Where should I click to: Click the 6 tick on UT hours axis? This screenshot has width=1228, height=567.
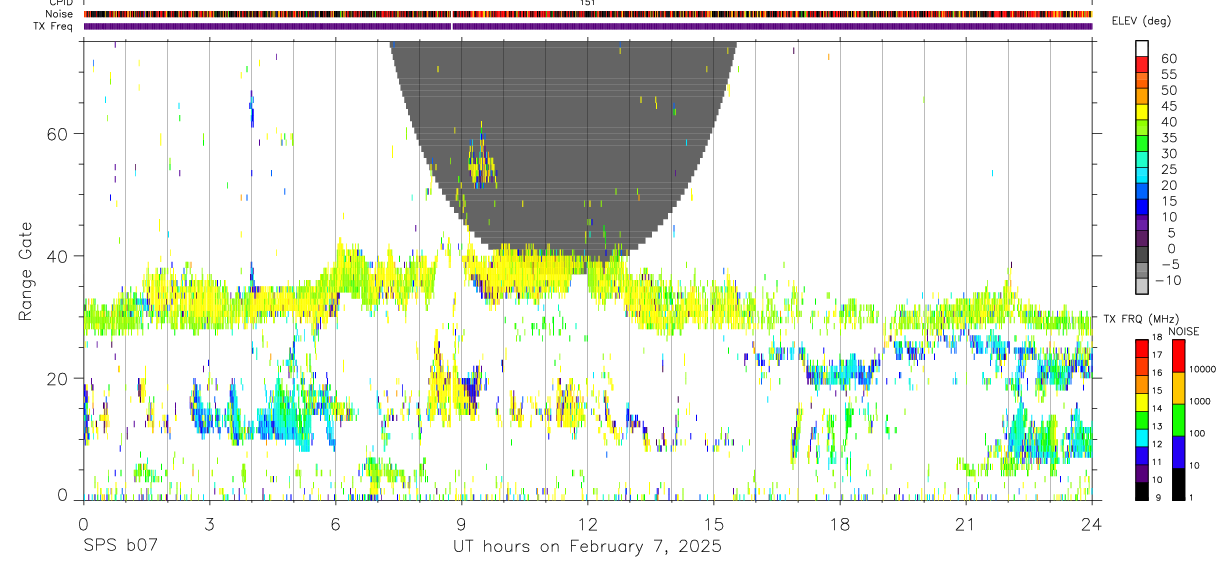pyautogui.click(x=335, y=524)
